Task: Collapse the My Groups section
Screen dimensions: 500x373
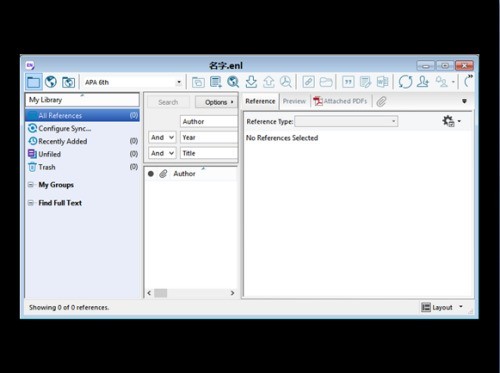Action: [x=31, y=185]
